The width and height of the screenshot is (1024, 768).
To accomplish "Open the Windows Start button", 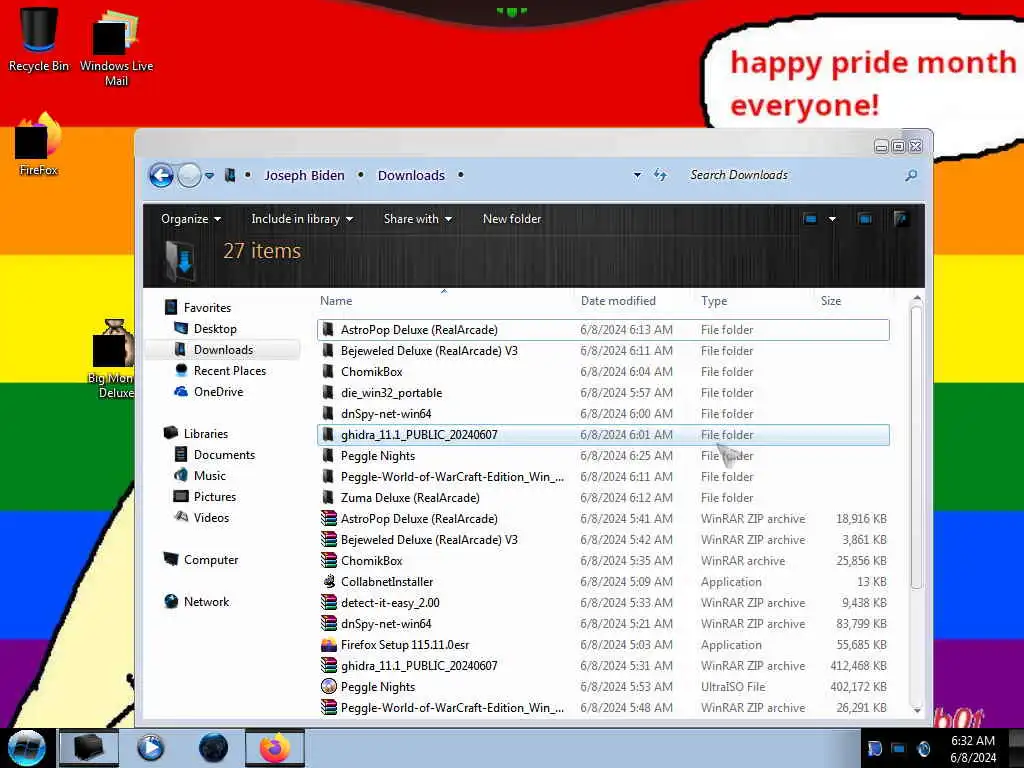I will click(27, 748).
